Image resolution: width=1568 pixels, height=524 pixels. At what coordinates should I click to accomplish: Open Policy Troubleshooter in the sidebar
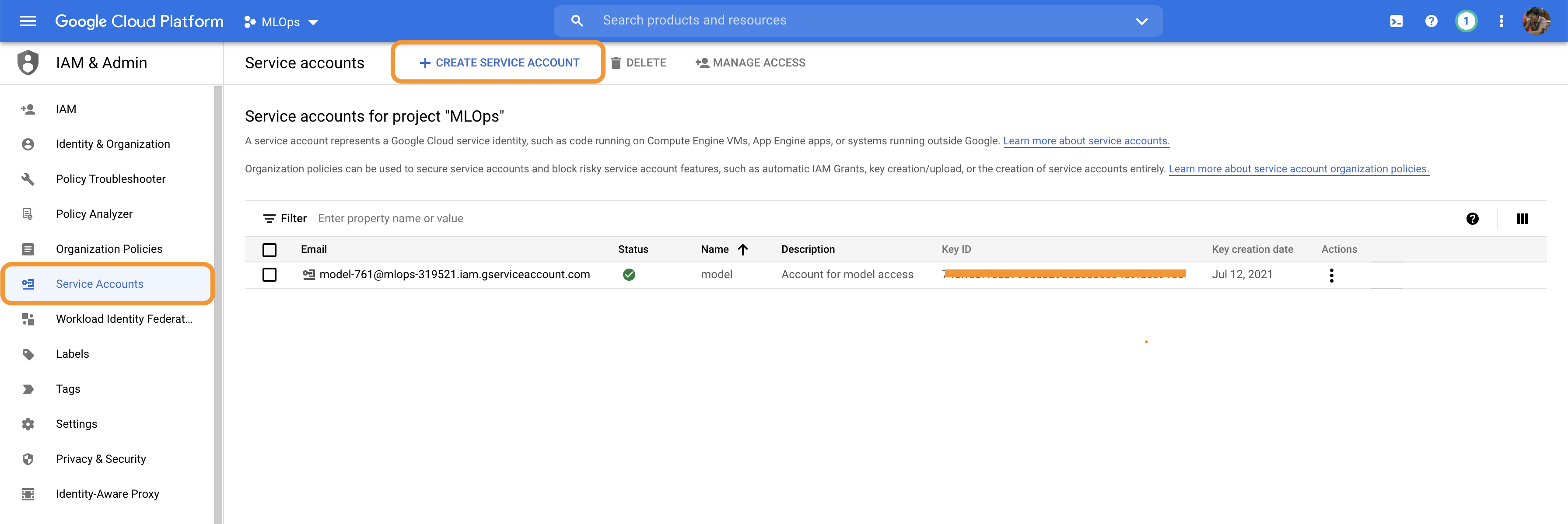[110, 179]
